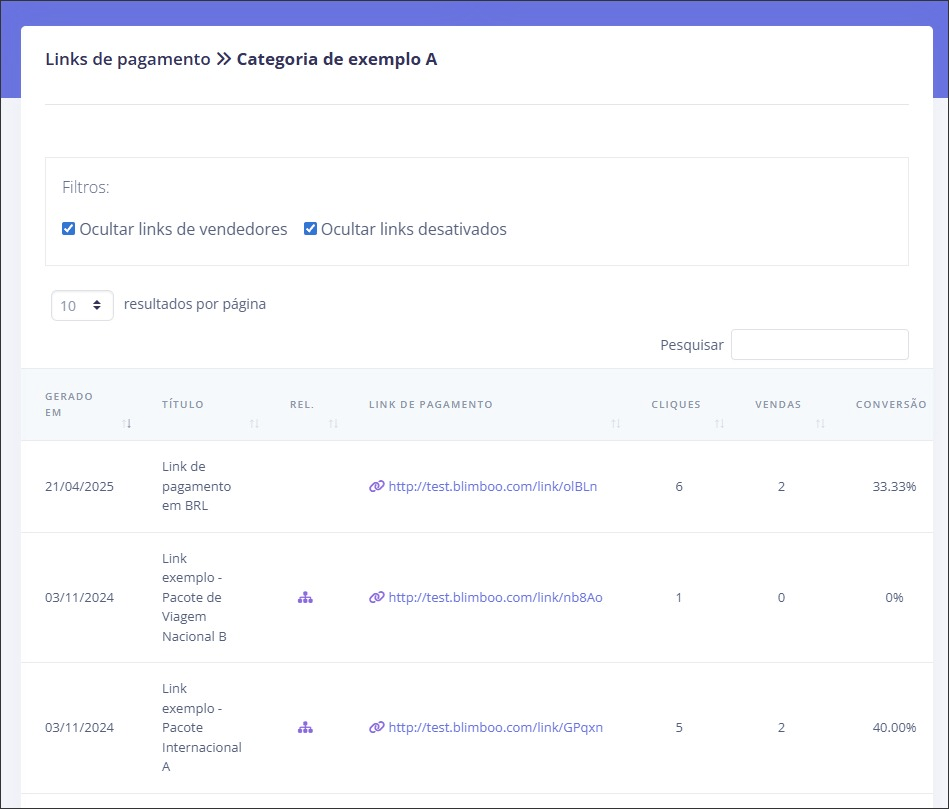
Task: Click the Pesquisar search field
Action: tap(819, 344)
